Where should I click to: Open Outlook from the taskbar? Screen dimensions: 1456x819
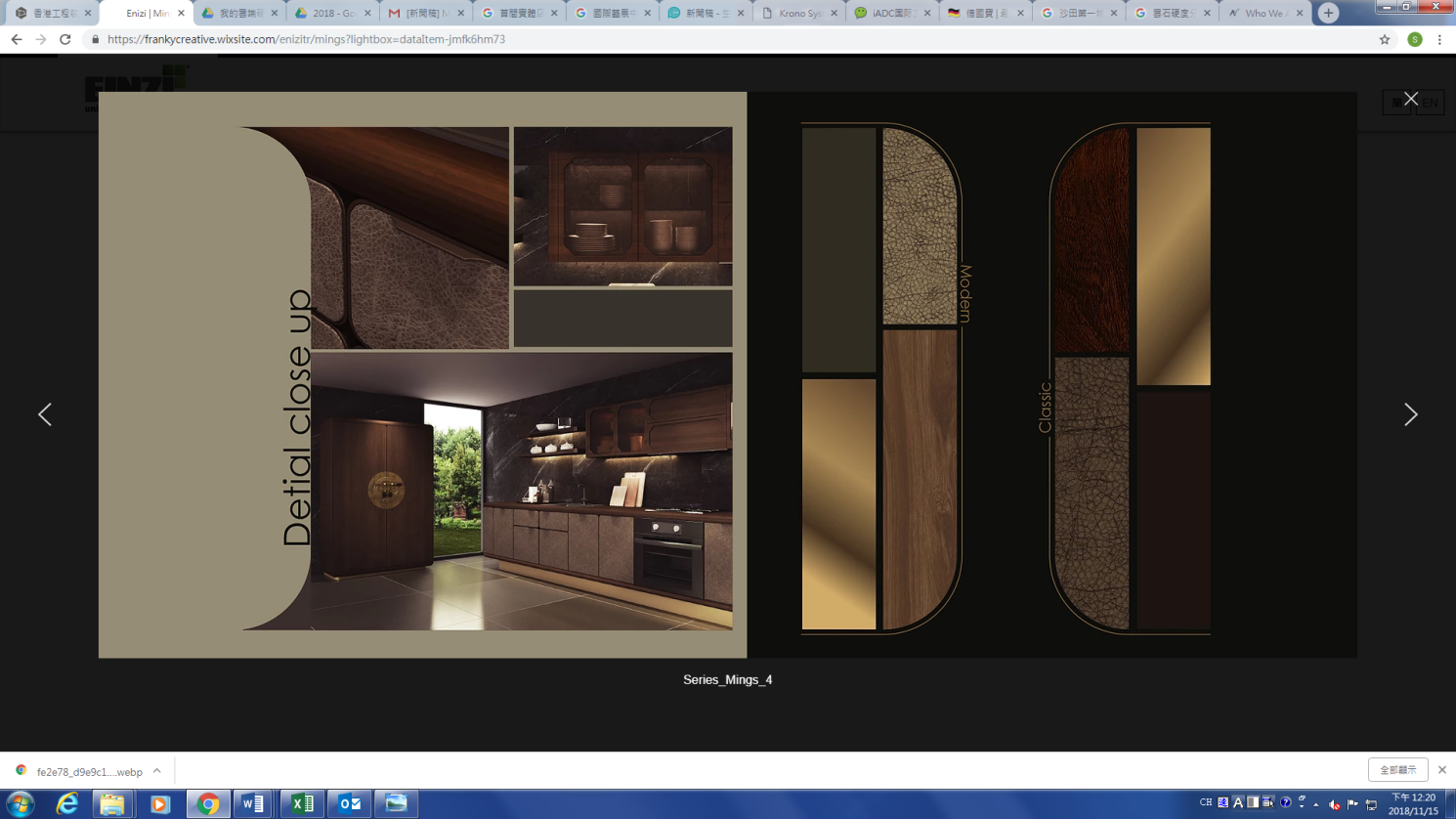coord(349,803)
